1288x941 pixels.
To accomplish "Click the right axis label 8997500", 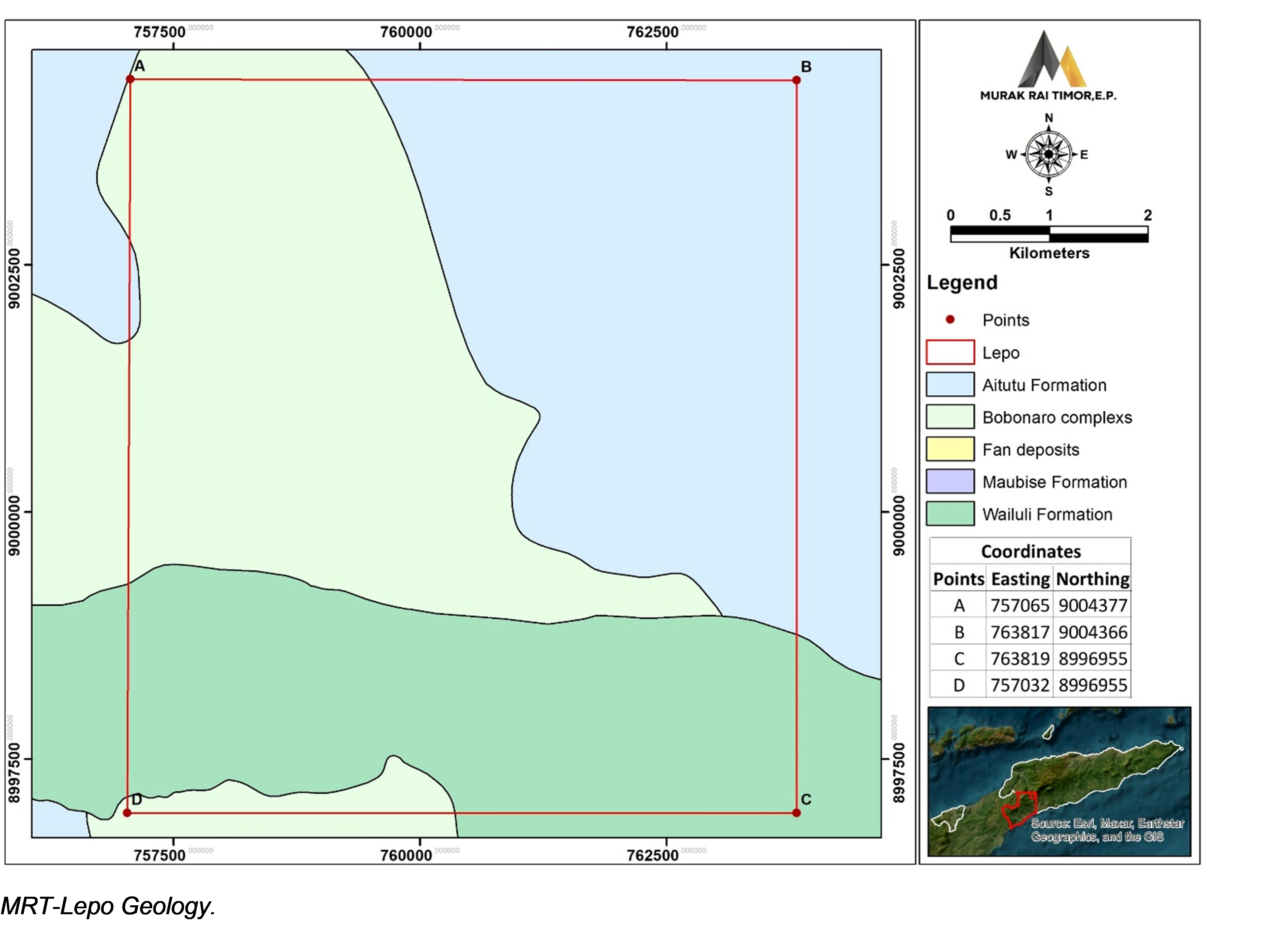I will coord(899,772).
